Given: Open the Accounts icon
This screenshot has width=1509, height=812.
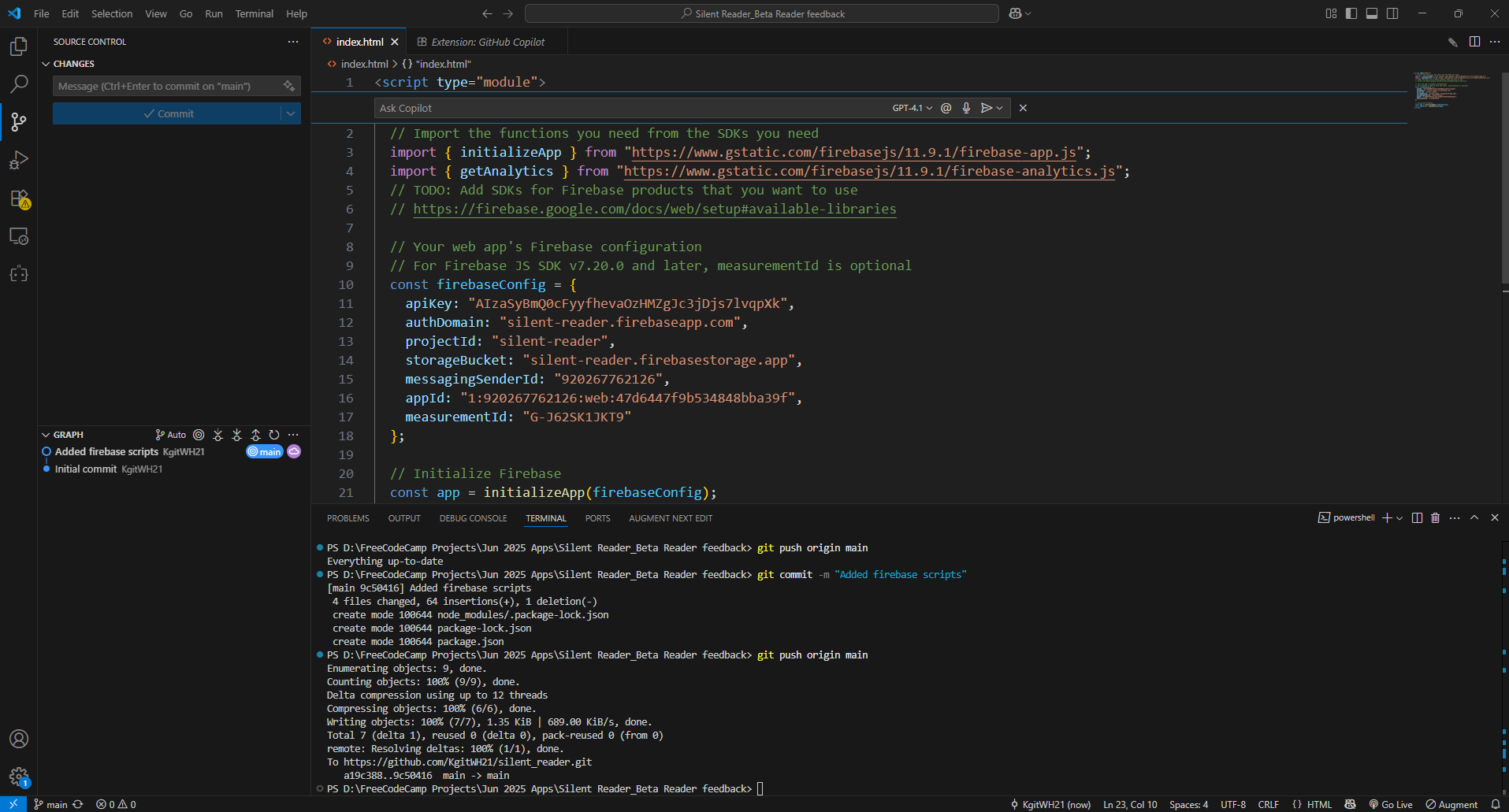Looking at the screenshot, I should coord(19,739).
